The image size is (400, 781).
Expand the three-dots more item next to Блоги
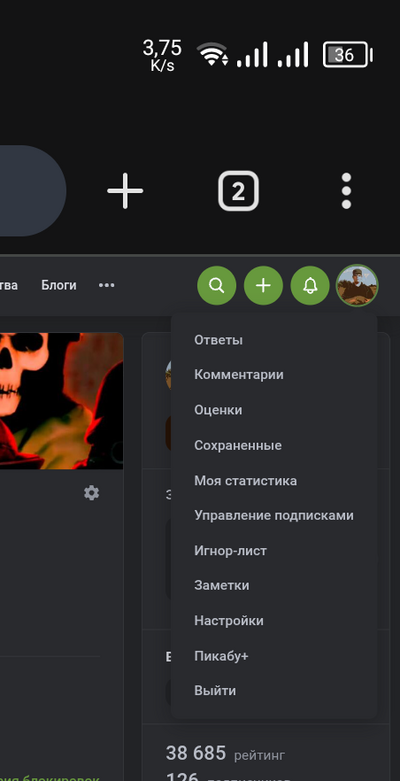tap(107, 285)
